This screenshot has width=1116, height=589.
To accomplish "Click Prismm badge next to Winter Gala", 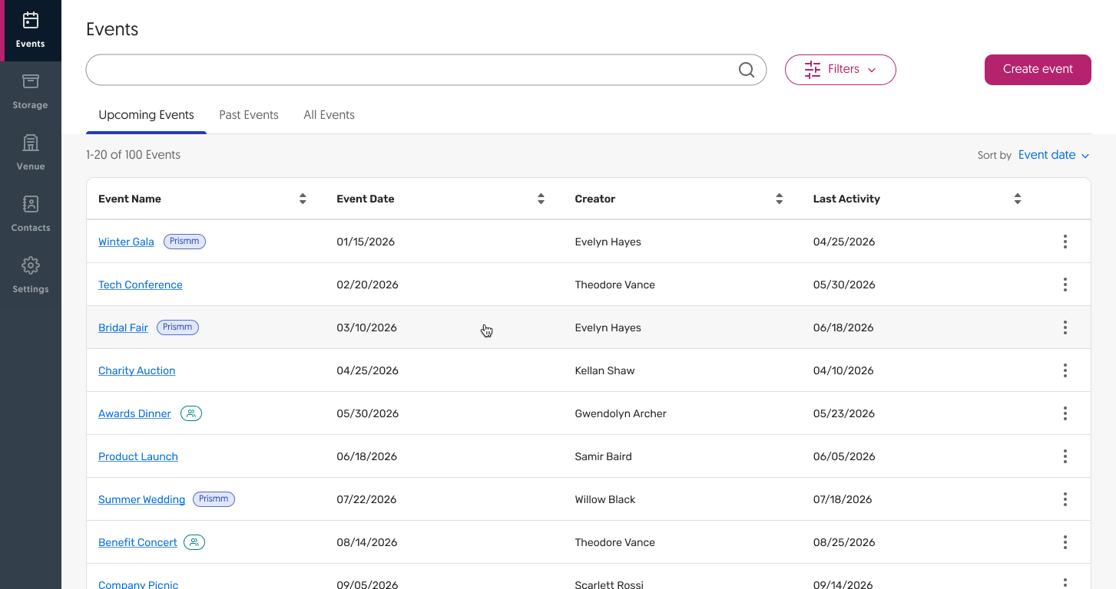I will coord(184,241).
